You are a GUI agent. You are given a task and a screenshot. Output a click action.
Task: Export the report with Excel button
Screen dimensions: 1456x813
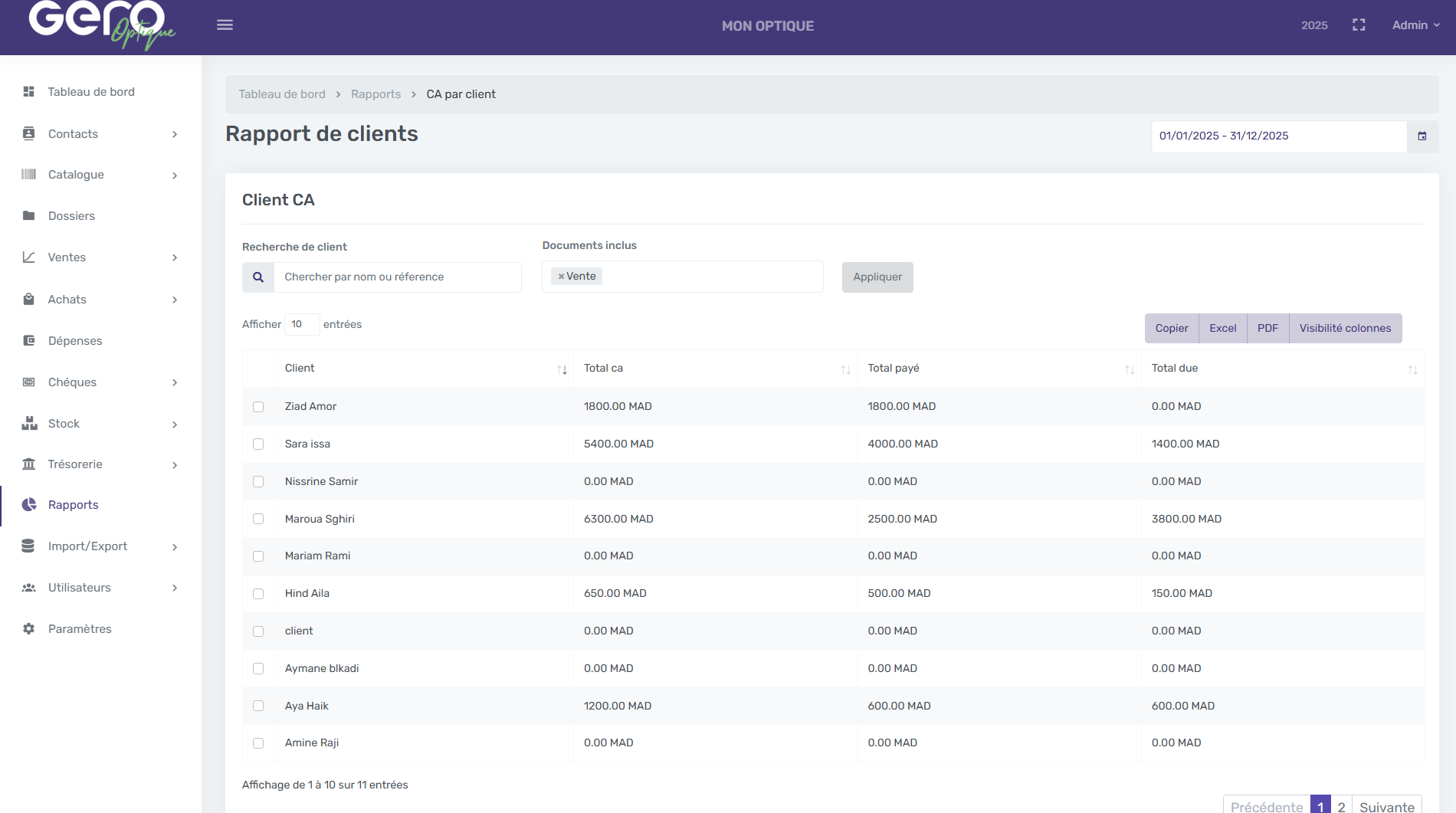click(1222, 328)
